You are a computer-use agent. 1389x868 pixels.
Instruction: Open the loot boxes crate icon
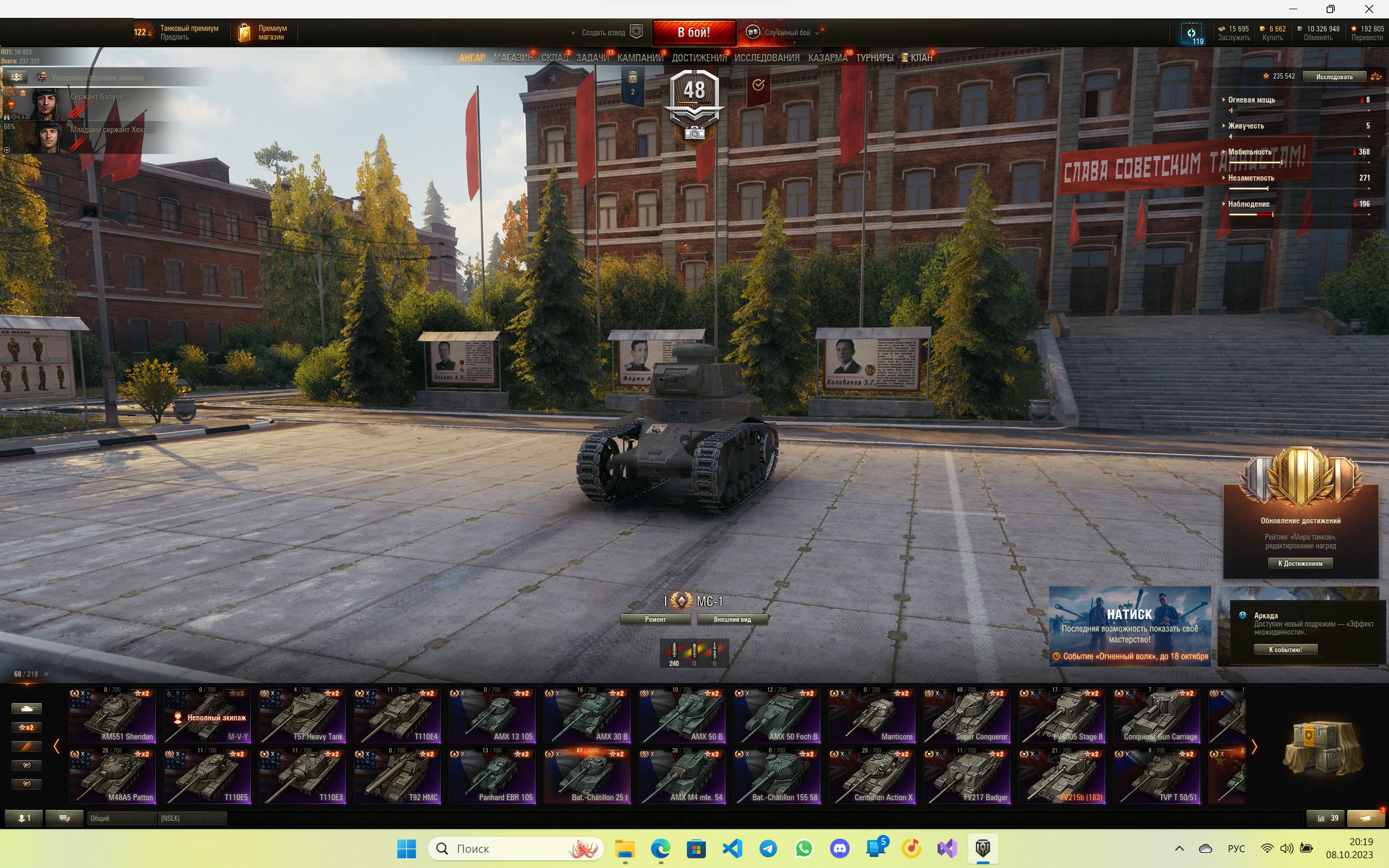pyautogui.click(x=1322, y=746)
